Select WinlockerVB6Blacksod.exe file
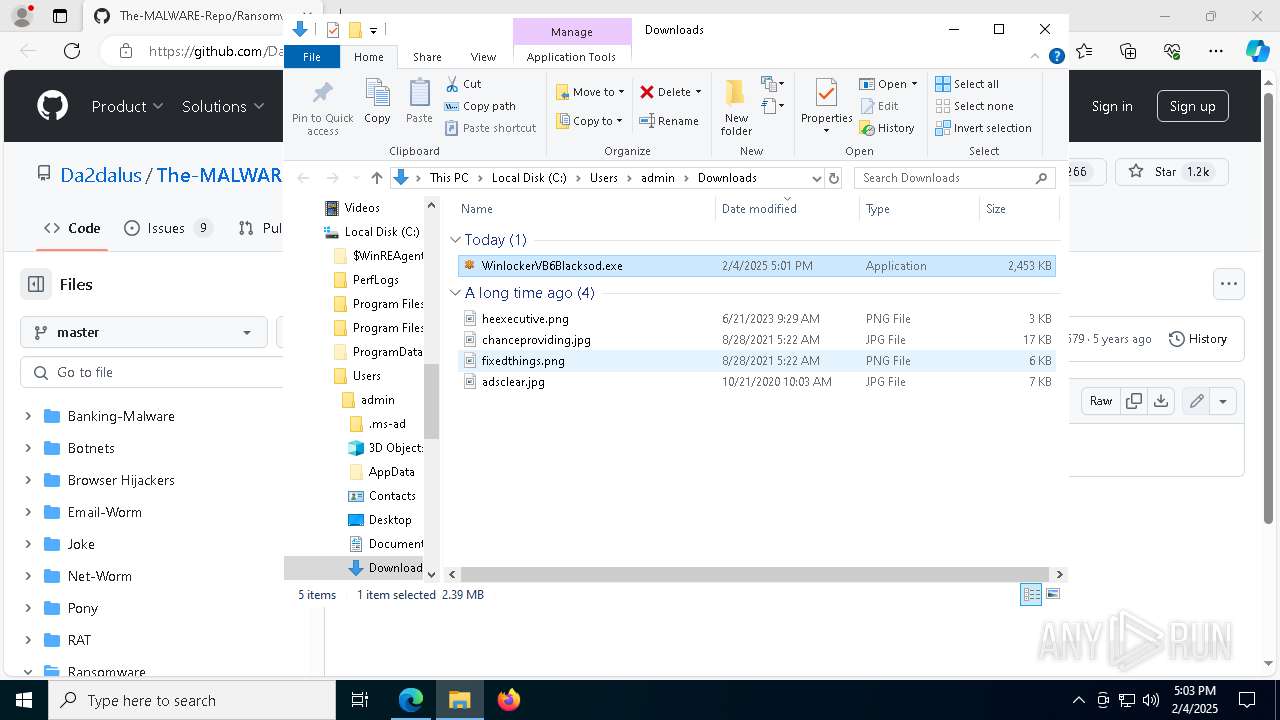 coord(552,266)
